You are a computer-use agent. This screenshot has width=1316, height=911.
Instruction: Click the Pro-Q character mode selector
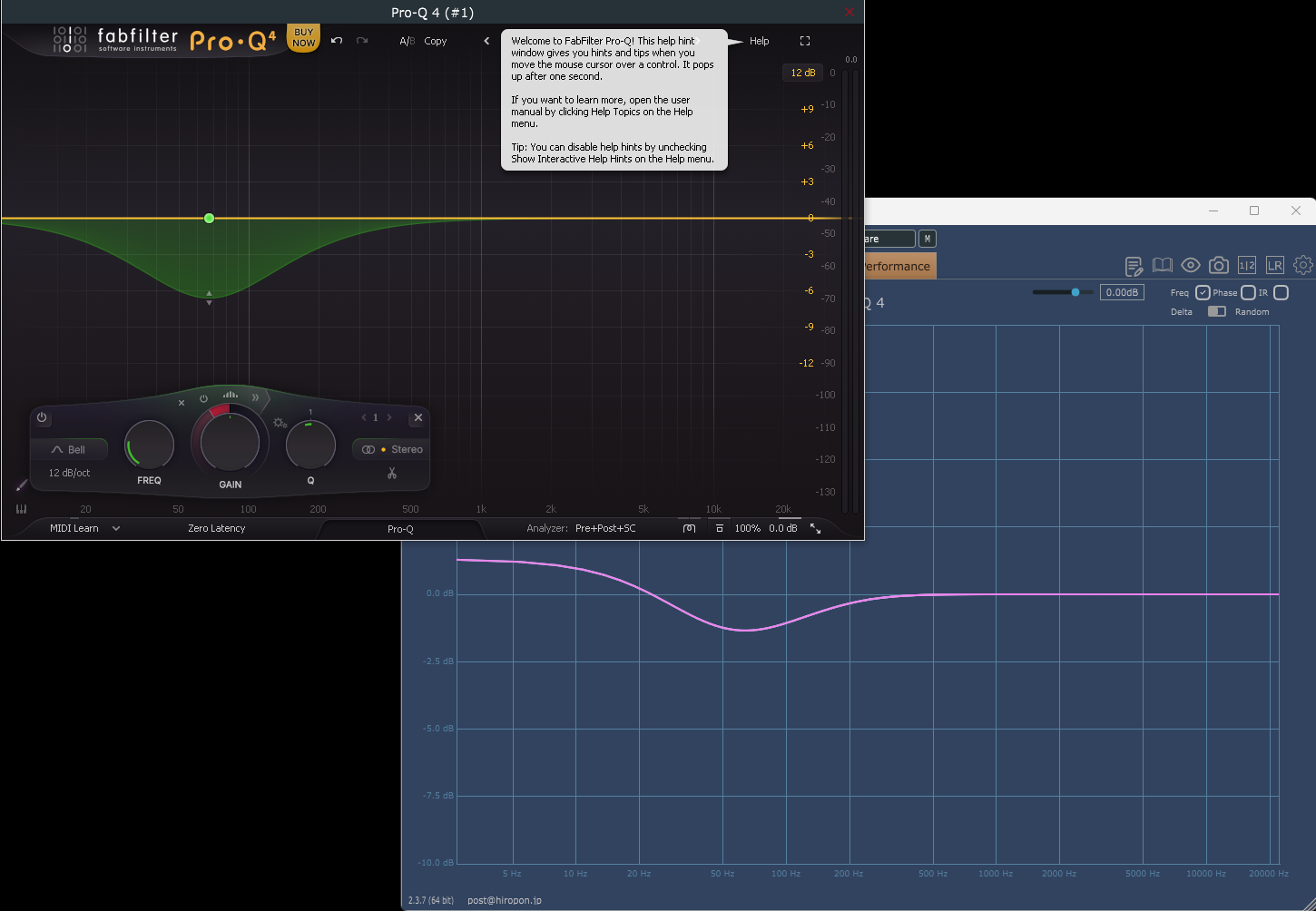pos(400,529)
